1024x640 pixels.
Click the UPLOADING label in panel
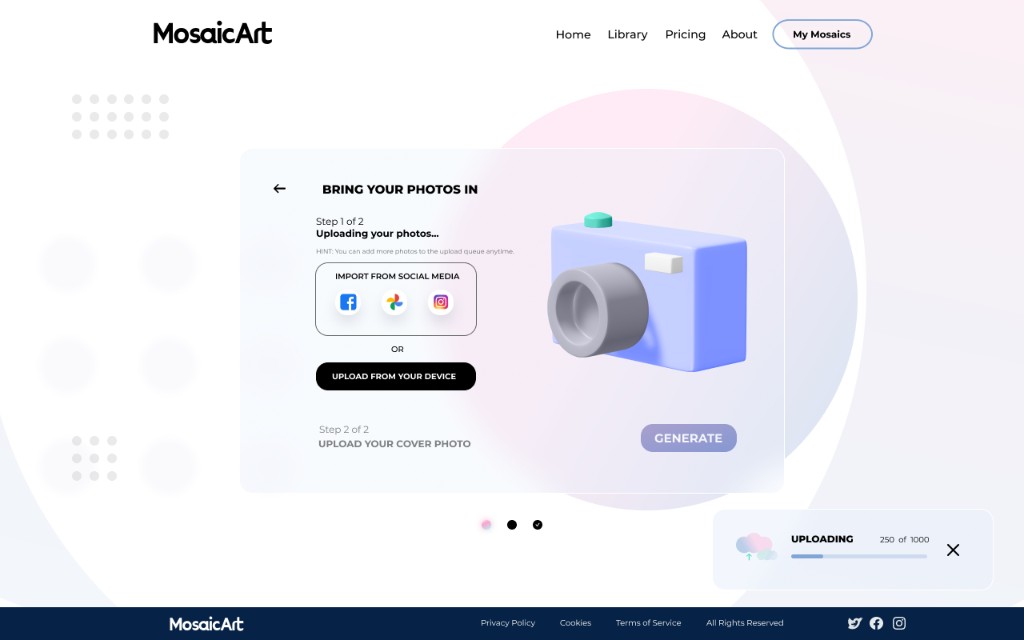click(x=822, y=539)
